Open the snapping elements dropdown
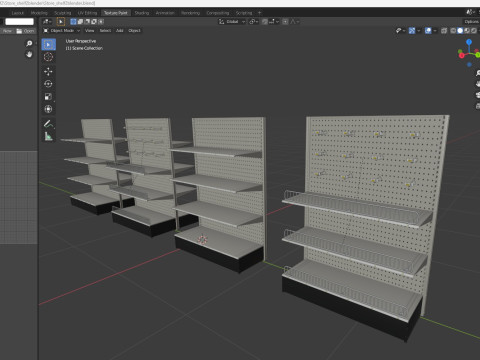Viewport: 480px width, 360px height. point(274,22)
